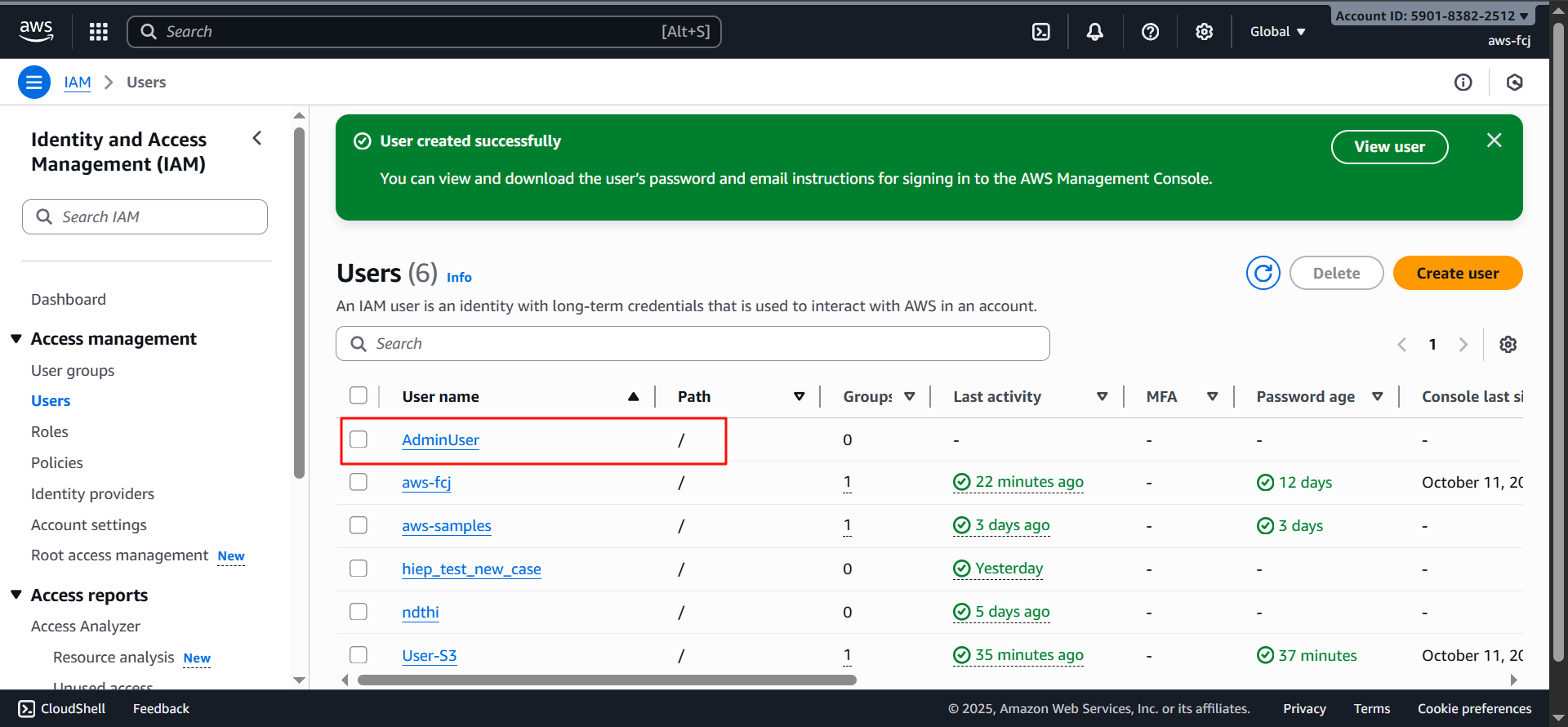
Task: Open Access Analyzer in the sidebar
Action: coord(86,627)
